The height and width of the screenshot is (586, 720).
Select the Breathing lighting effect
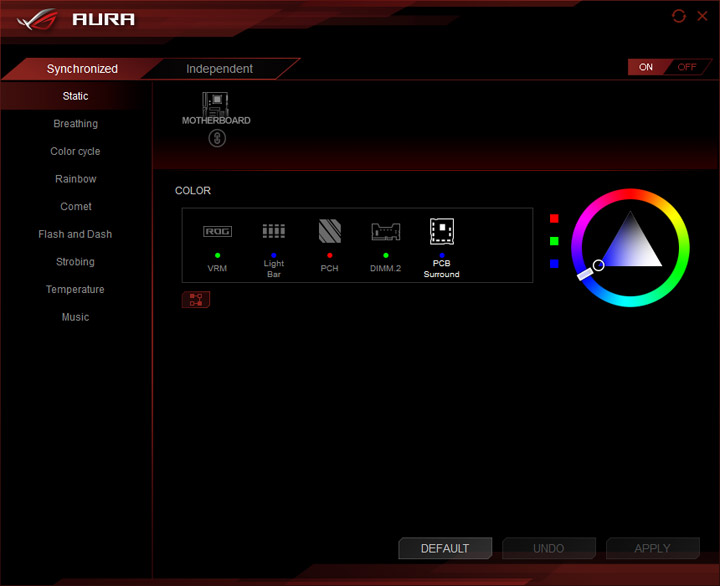tap(75, 124)
